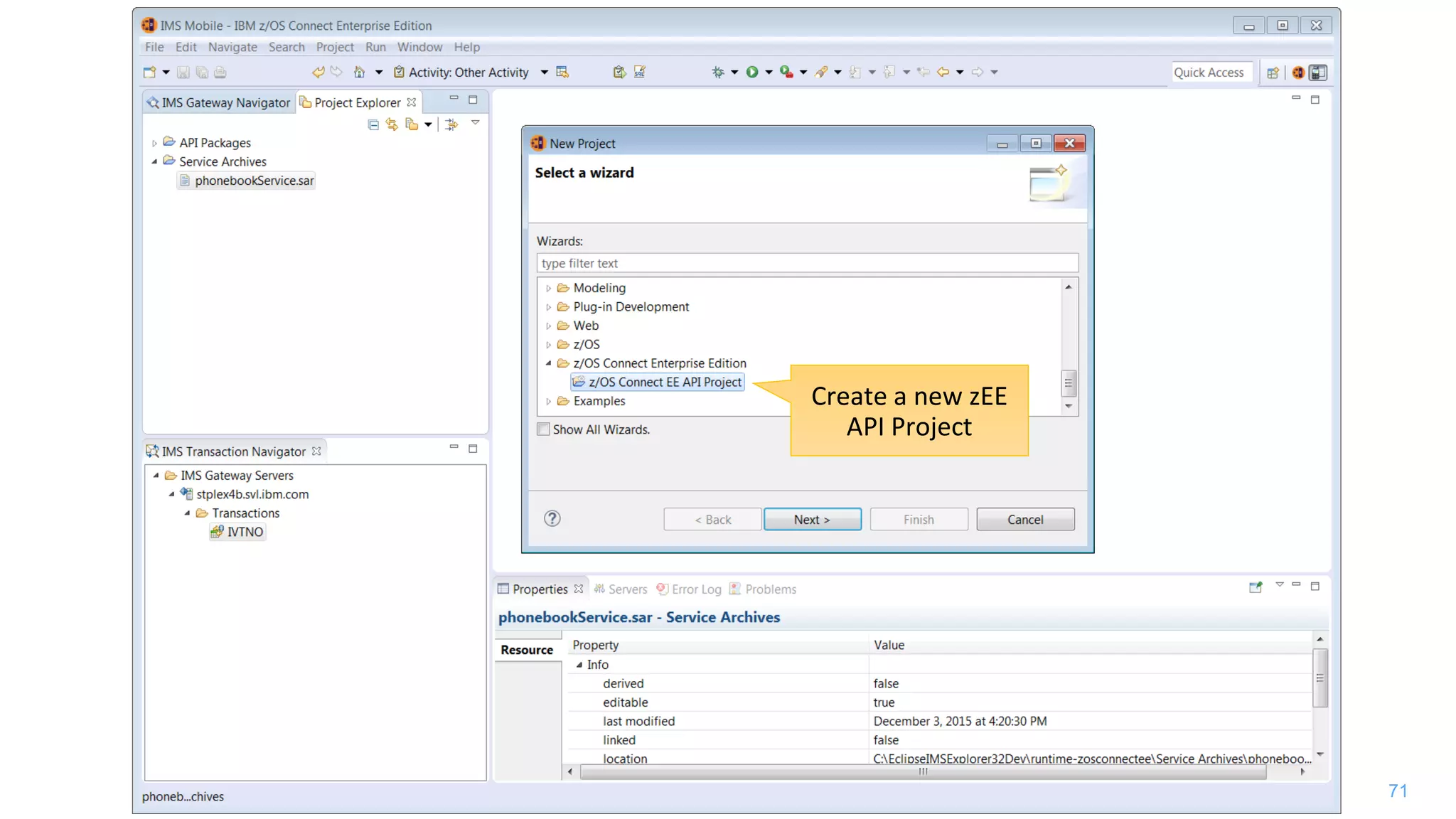The height and width of the screenshot is (819, 1456).
Task: Click the Open Perspective icon
Action: coord(1273,73)
